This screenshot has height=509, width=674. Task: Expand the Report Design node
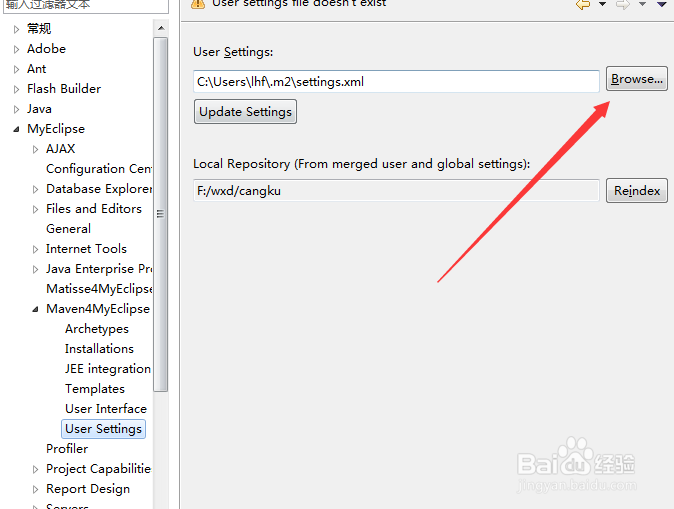point(35,489)
